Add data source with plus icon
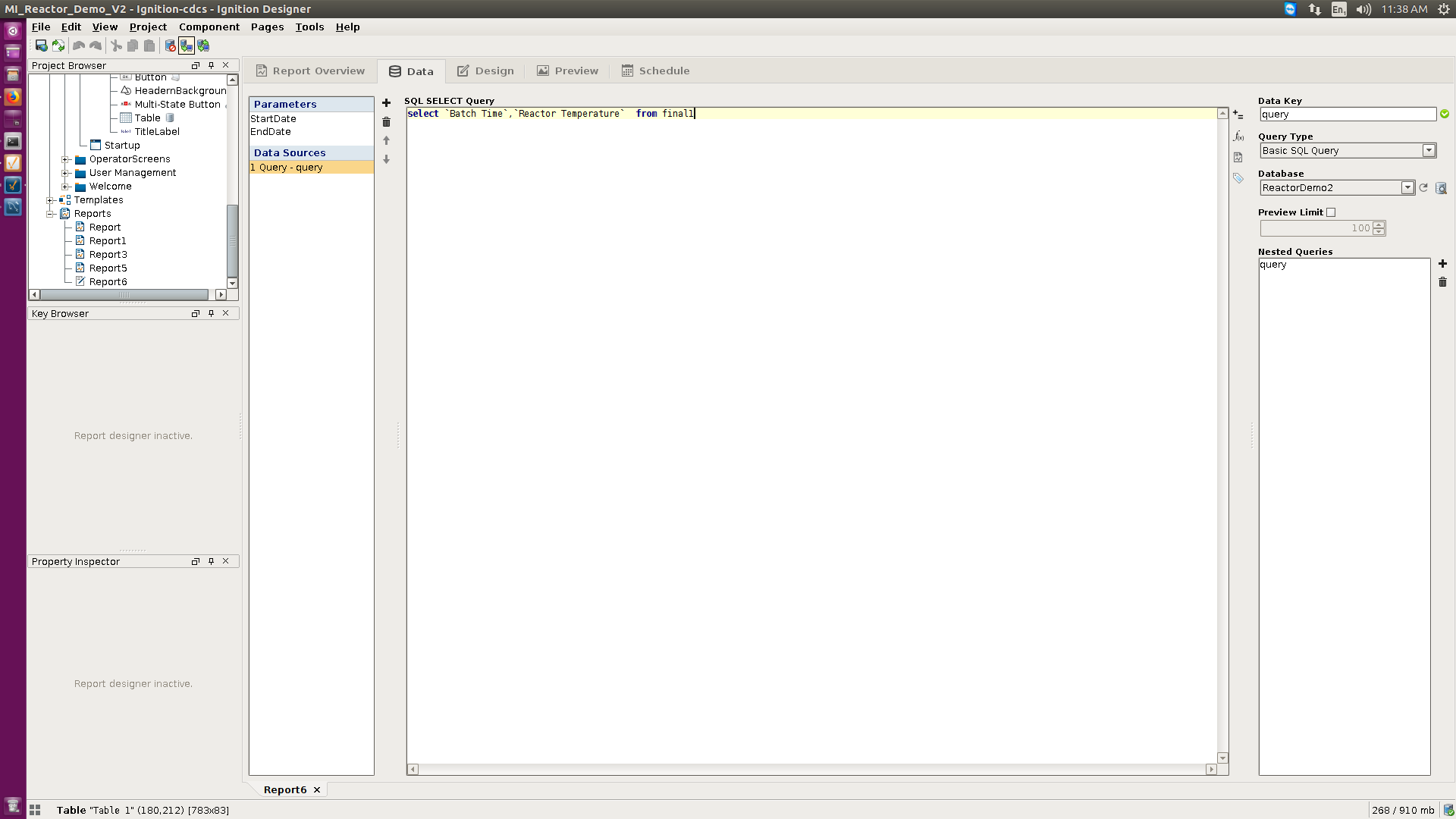The width and height of the screenshot is (1456, 819). 386,103
